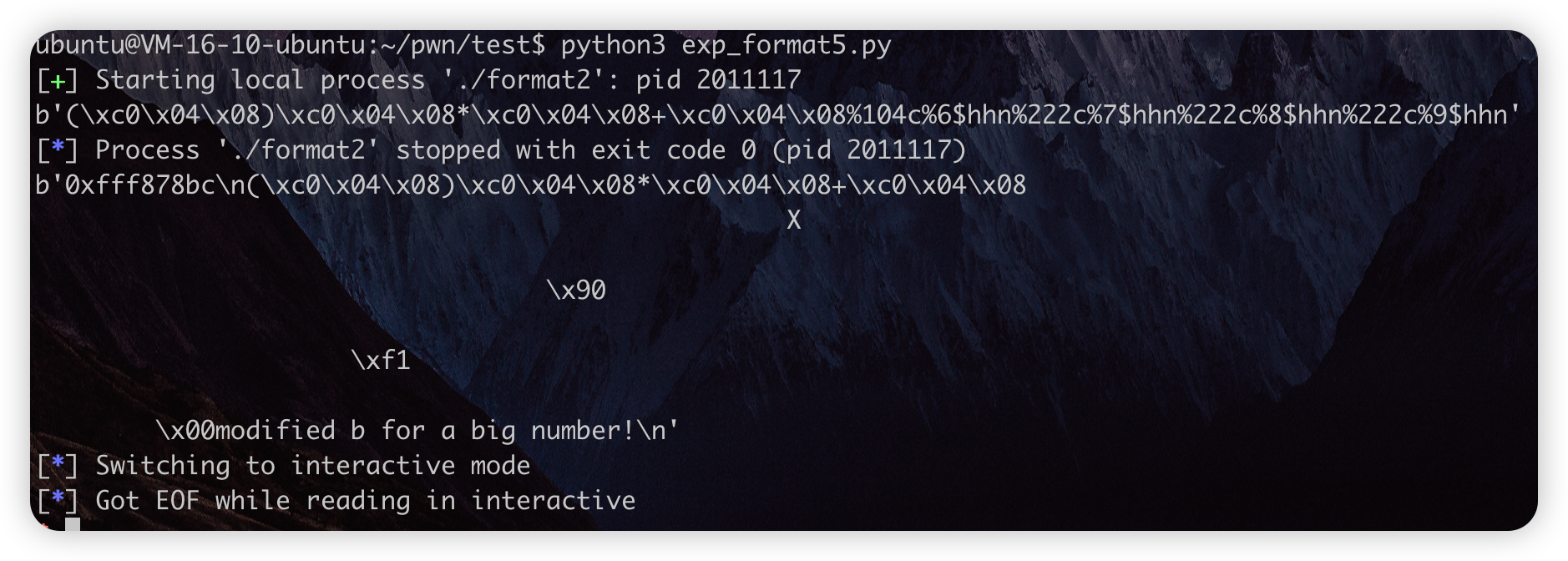Image resolution: width=1568 pixels, height=561 pixels.
Task: Click the 'pid 2011117' text on second line
Action: [x=719, y=80]
